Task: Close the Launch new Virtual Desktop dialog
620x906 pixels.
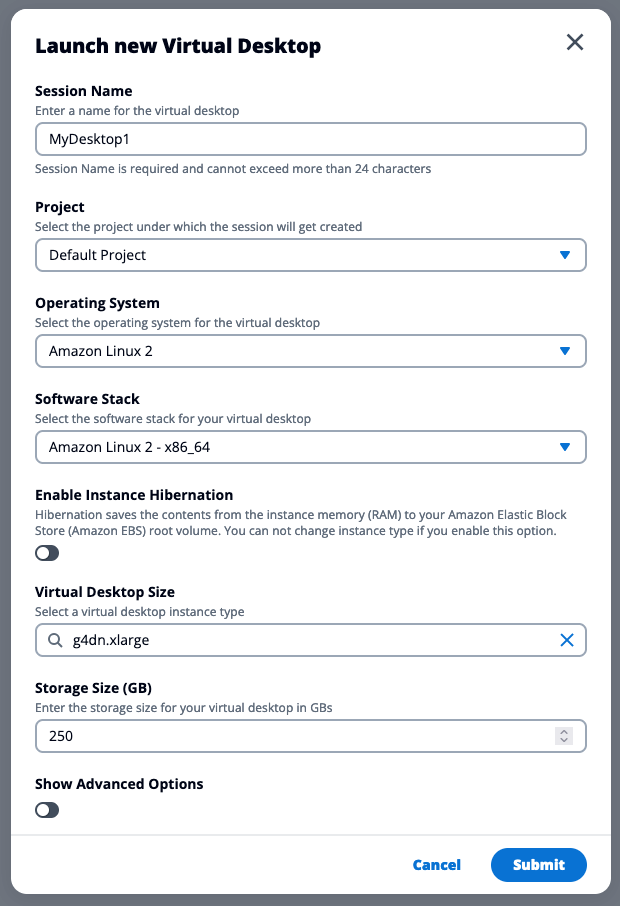Action: point(575,42)
